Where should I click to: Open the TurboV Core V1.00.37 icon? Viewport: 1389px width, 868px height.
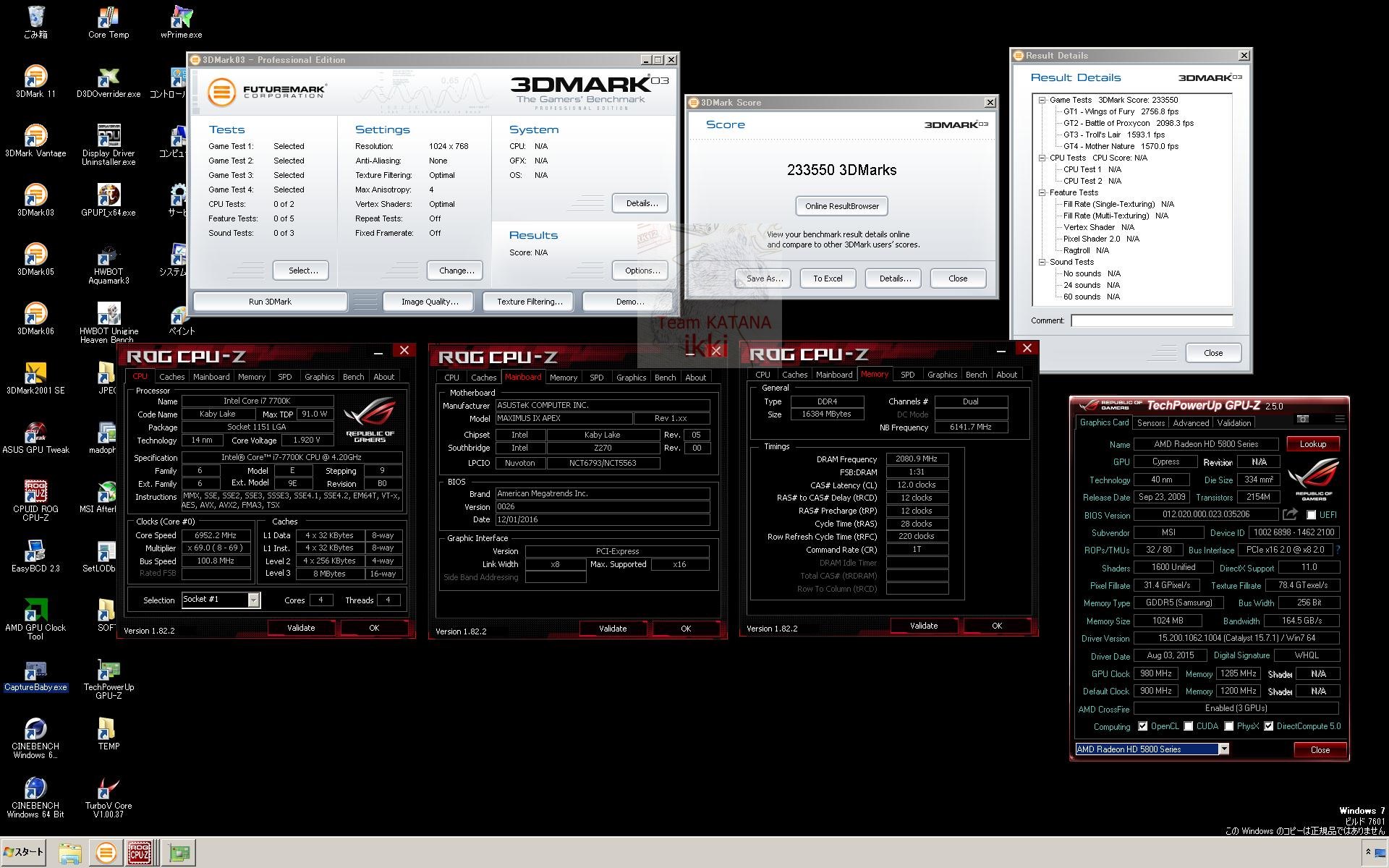coord(109,797)
